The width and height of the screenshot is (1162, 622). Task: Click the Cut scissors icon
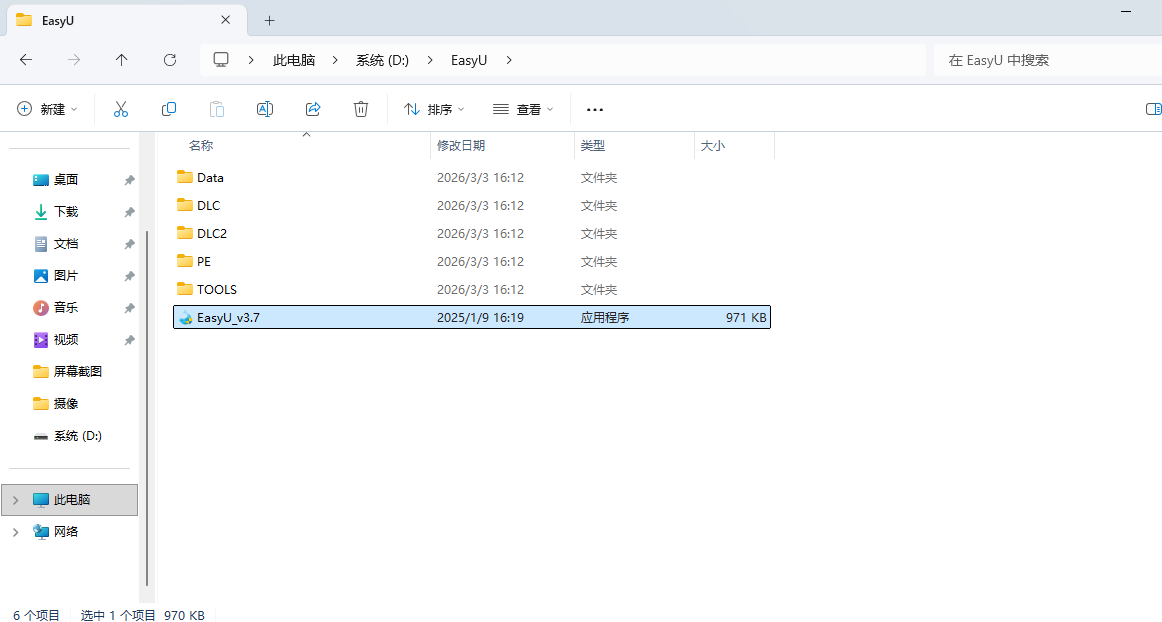pyautogui.click(x=121, y=109)
